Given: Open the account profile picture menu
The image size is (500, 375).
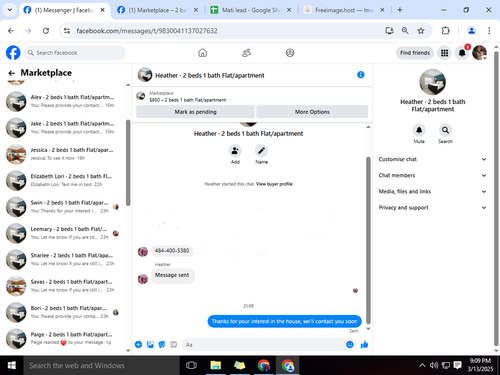Looking at the screenshot, I should 479,53.
